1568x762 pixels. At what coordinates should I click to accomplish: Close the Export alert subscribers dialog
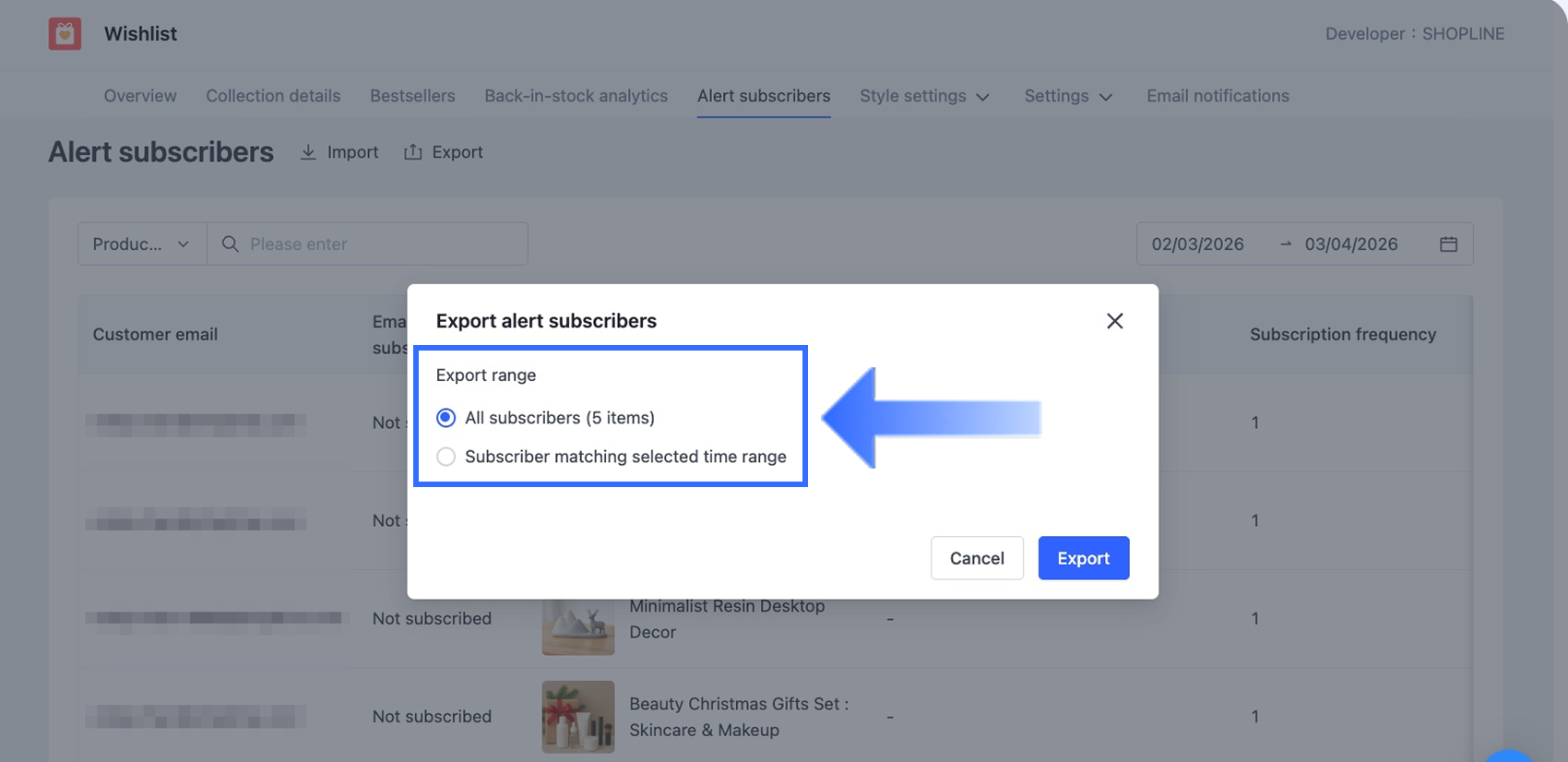pyautogui.click(x=1114, y=321)
